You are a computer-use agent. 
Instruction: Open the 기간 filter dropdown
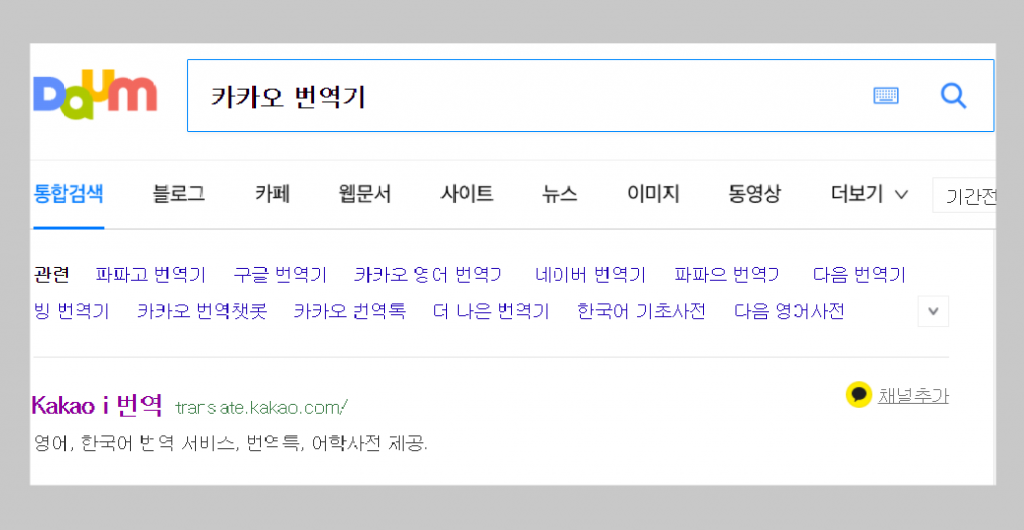click(x=965, y=195)
